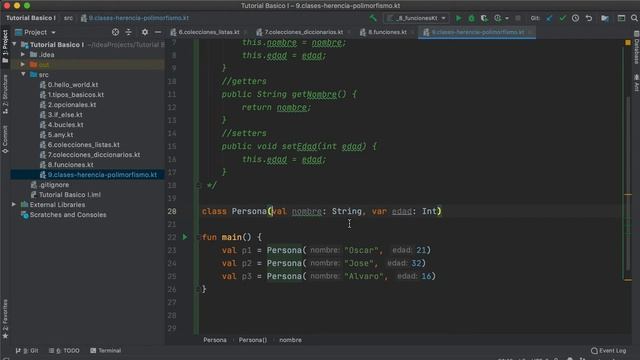Click Persona() in the editor breadcrumb
The width and height of the screenshot is (640, 360).
253,340
